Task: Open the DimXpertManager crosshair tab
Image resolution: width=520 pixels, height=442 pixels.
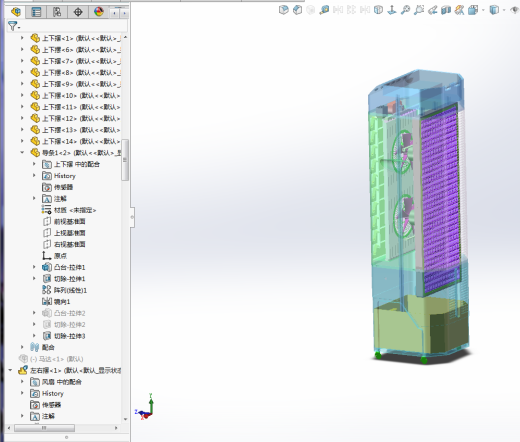Action: [x=78, y=12]
